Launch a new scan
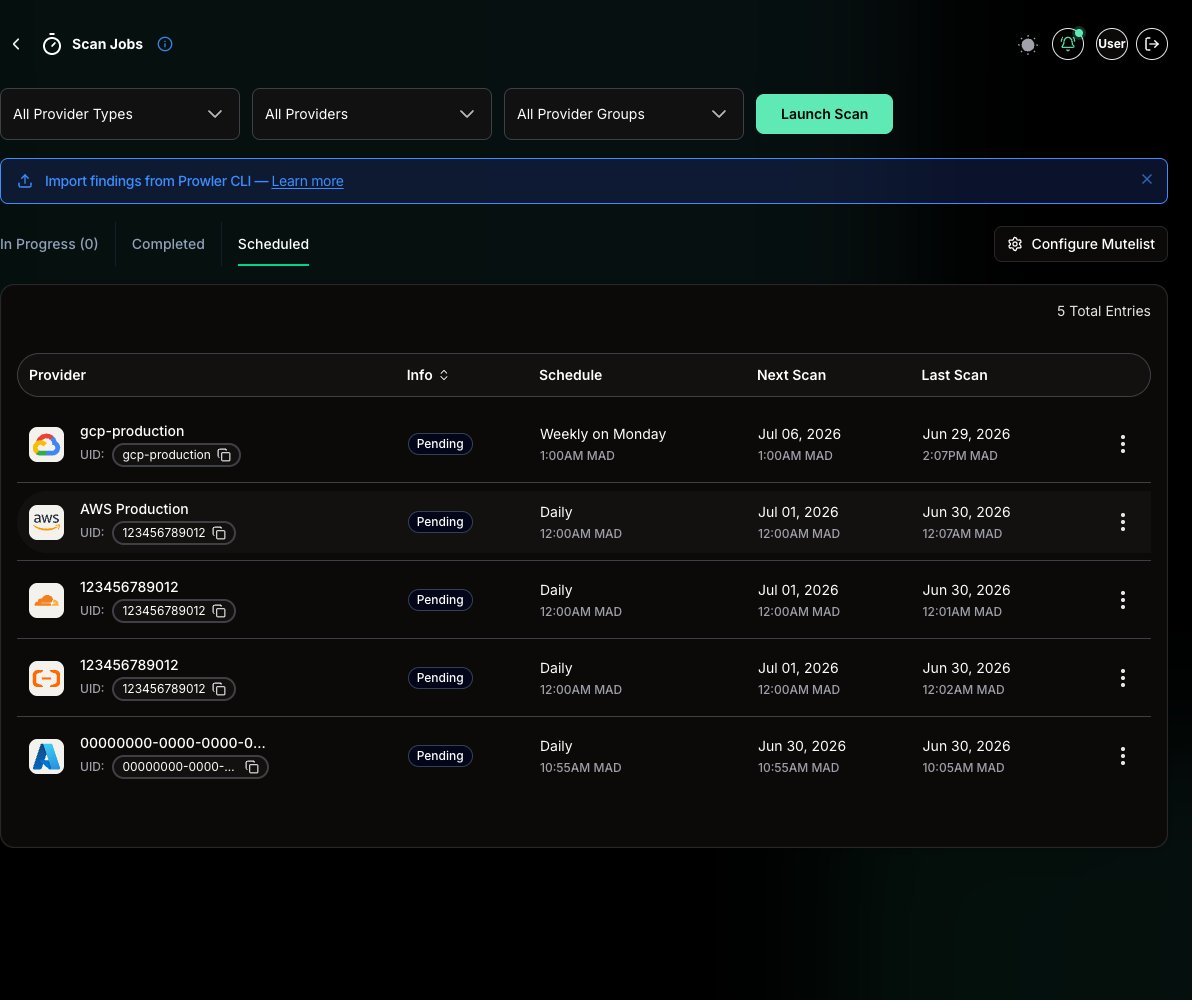The height and width of the screenshot is (1000, 1192). coord(824,114)
